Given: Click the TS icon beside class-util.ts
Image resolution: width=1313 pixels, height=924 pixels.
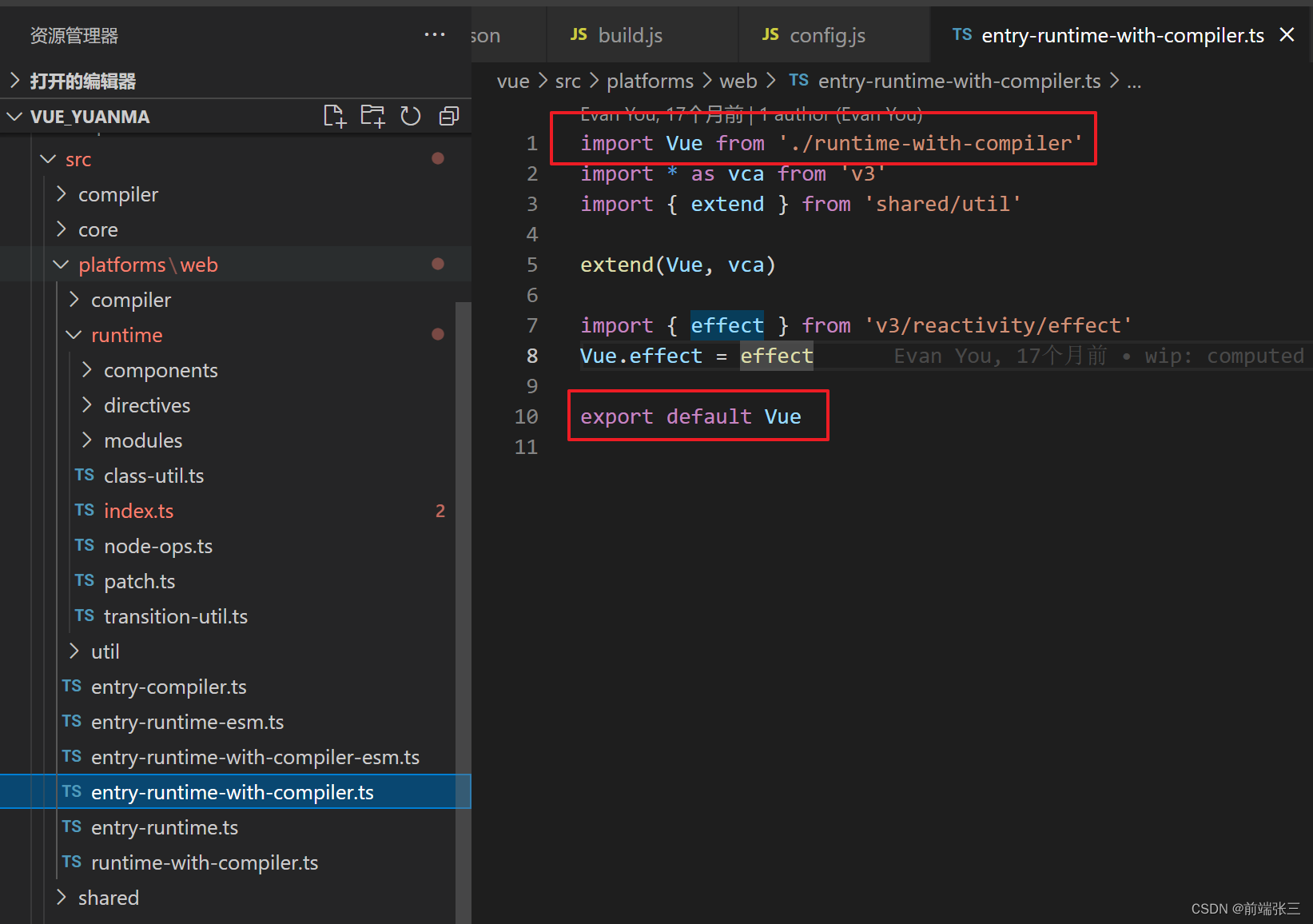Looking at the screenshot, I should coord(85,475).
